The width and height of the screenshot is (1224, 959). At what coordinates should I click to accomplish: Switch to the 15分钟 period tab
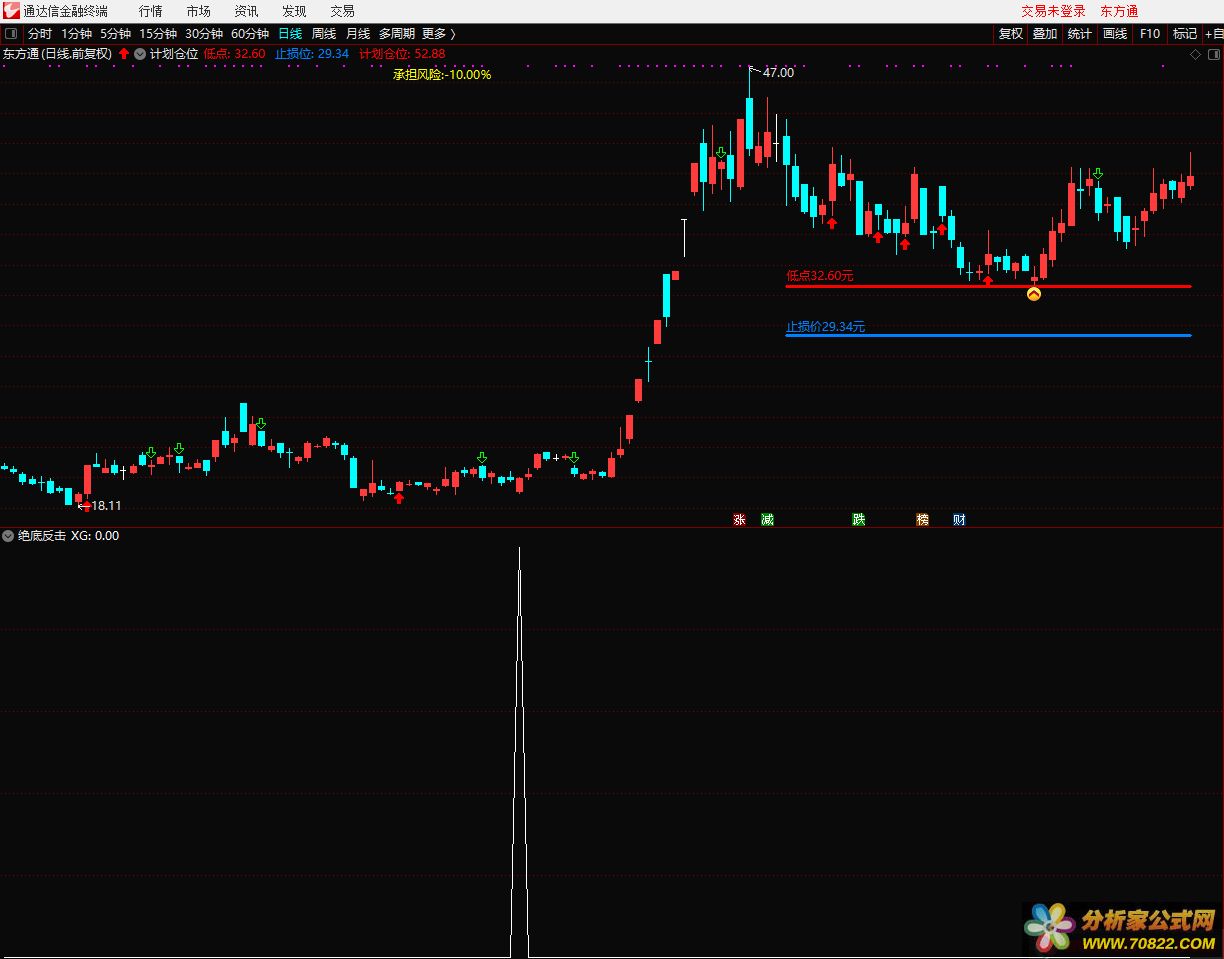(x=157, y=34)
